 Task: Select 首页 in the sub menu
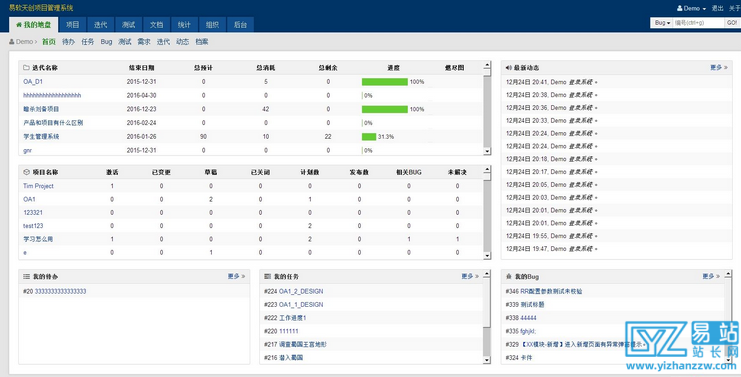tap(49, 42)
